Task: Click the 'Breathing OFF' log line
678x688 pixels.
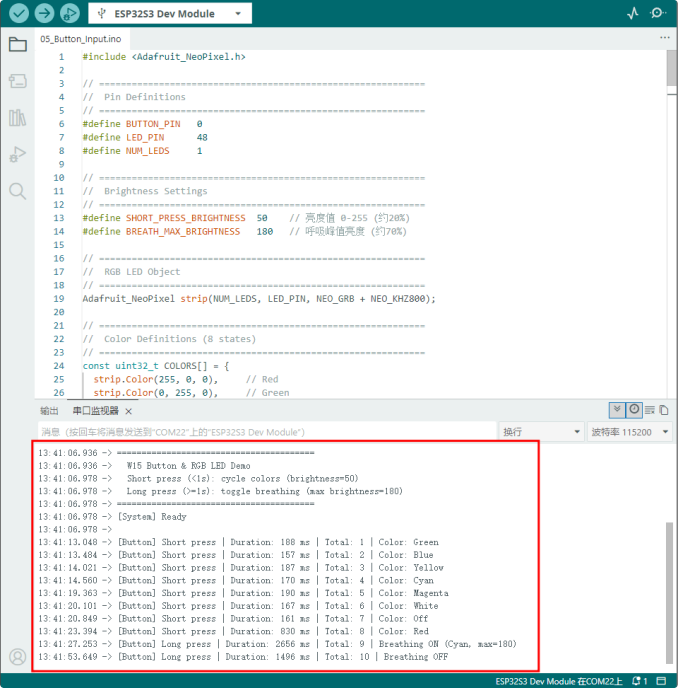Action: point(243,656)
